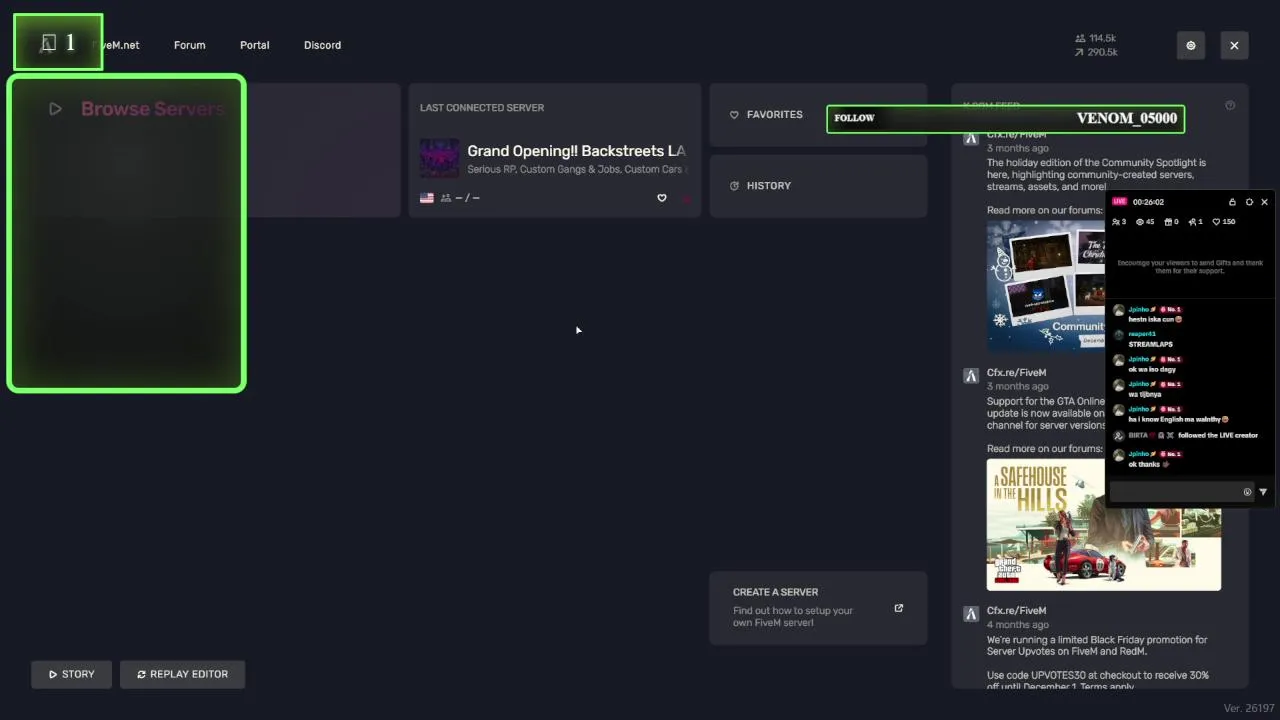Screen dimensions: 1280x720
Task: Open the chat filter dropdown beside the input
Action: (1263, 492)
